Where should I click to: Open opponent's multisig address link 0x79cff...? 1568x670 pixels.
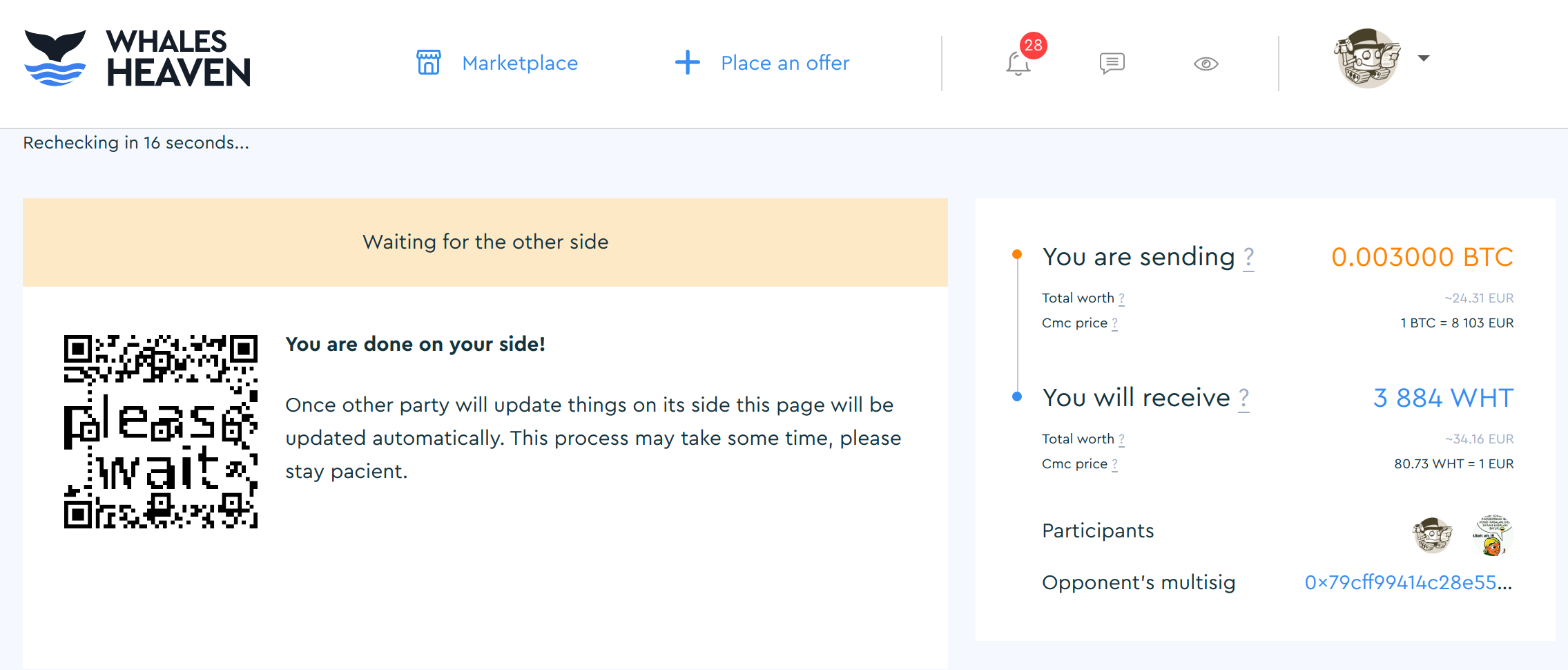click(1409, 582)
